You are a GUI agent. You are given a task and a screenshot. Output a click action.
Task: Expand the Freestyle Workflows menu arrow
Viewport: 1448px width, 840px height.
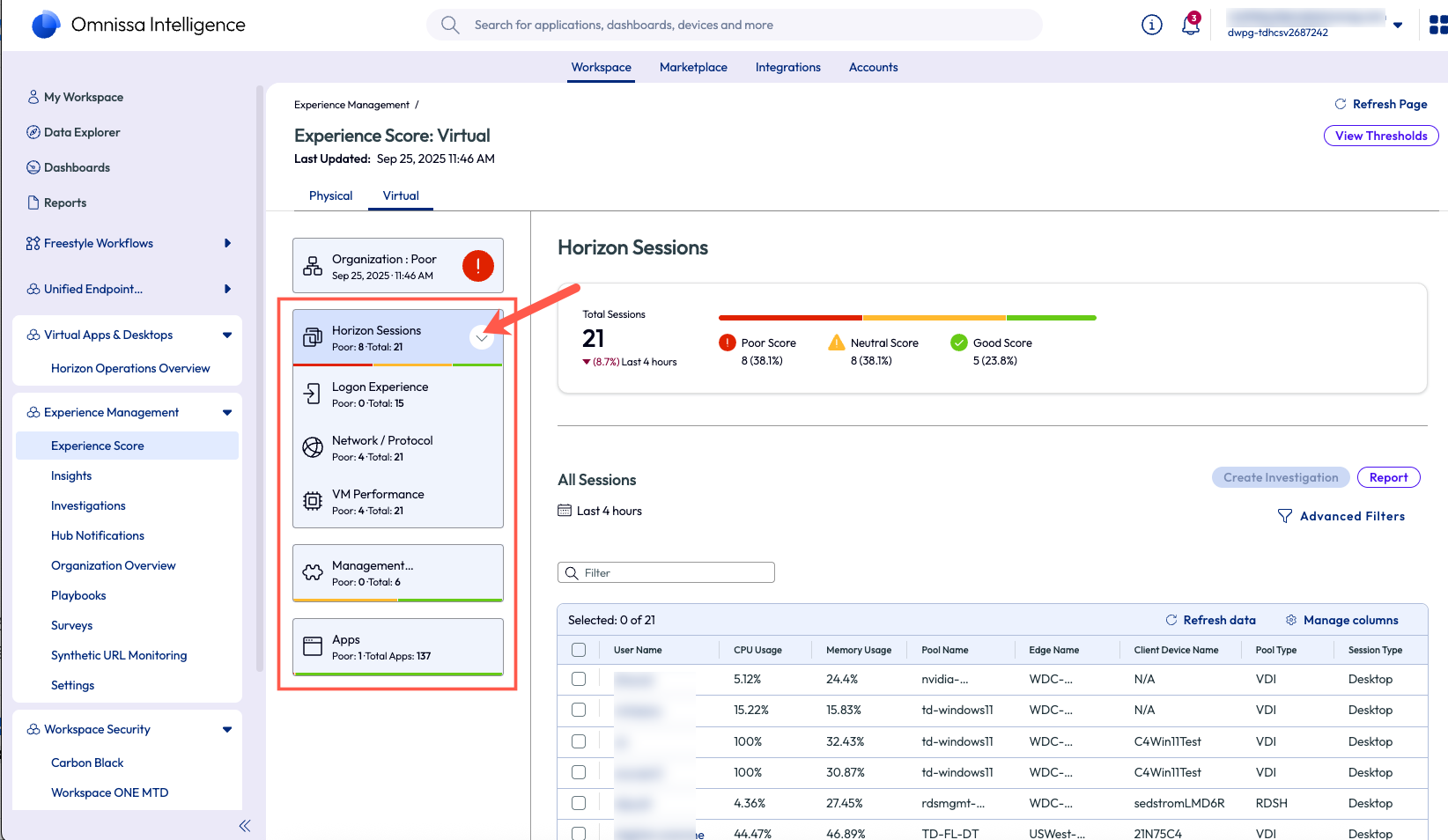tap(227, 243)
